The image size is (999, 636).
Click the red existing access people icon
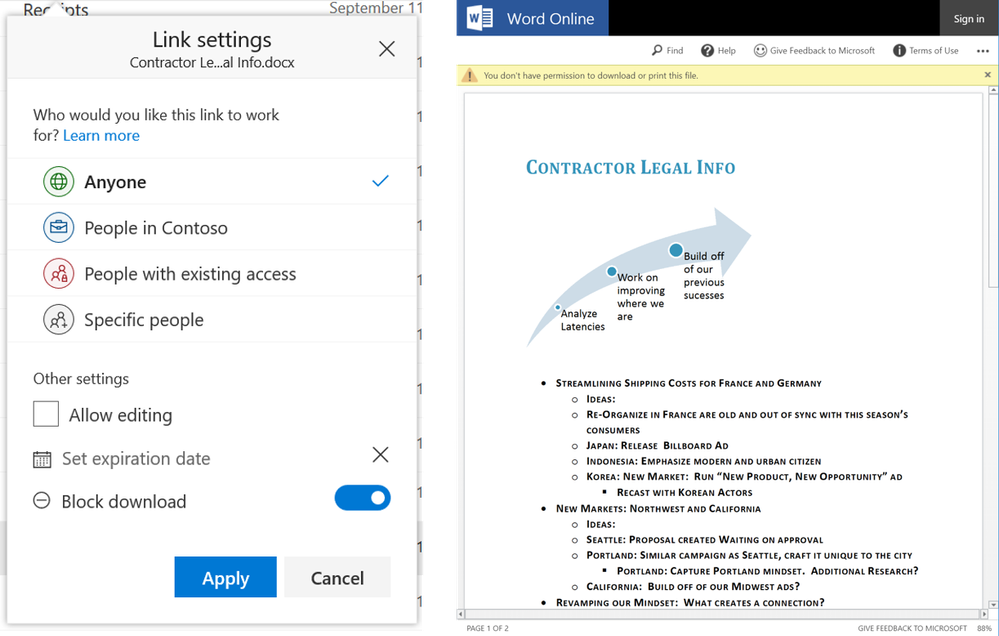coord(59,273)
